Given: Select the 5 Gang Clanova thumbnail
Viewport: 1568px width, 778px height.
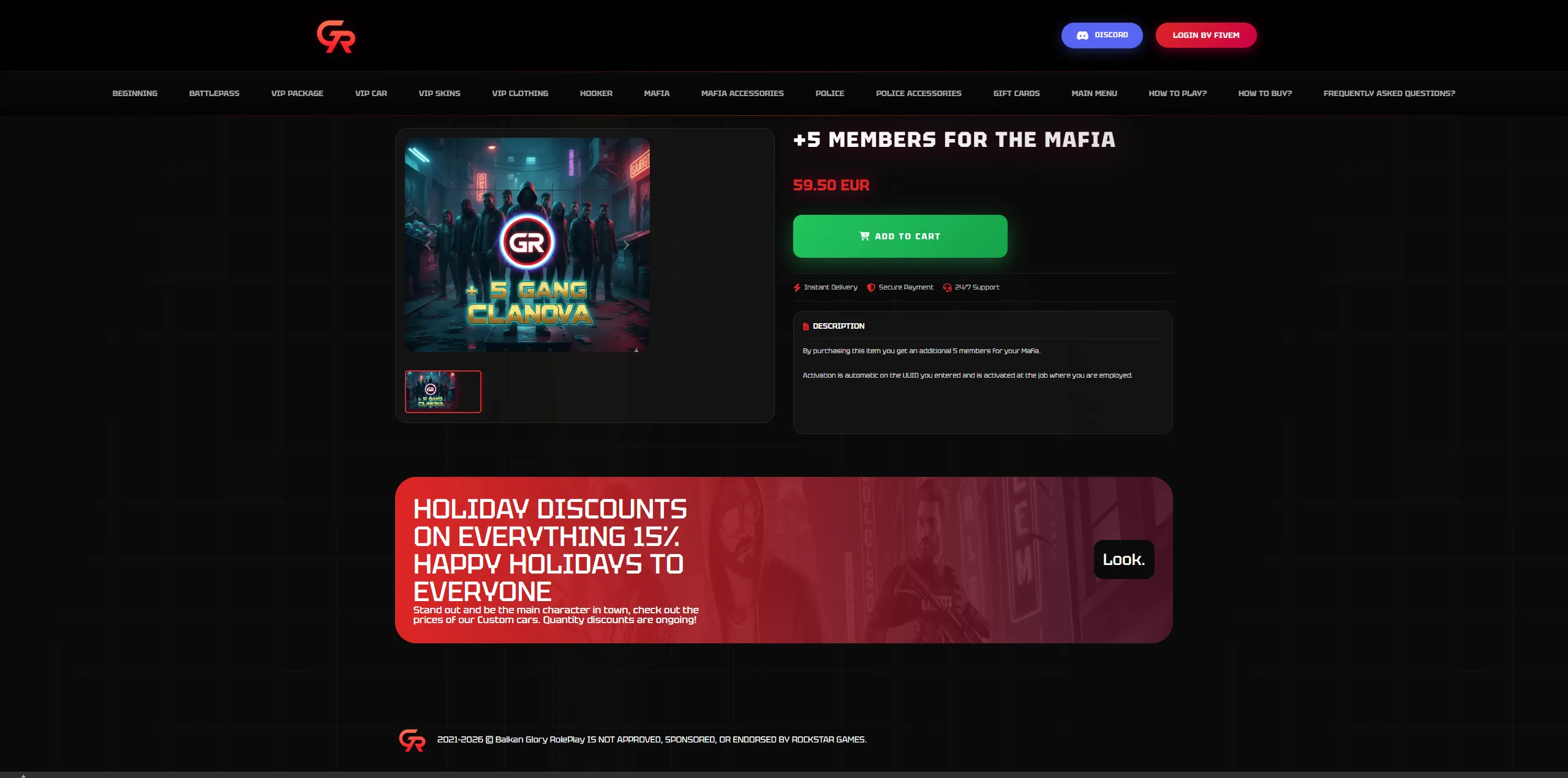Looking at the screenshot, I should coord(443,392).
